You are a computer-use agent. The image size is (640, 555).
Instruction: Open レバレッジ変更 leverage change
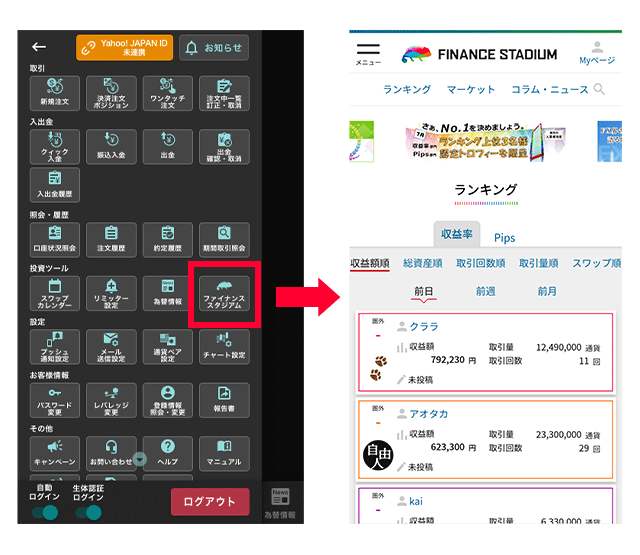(112, 400)
